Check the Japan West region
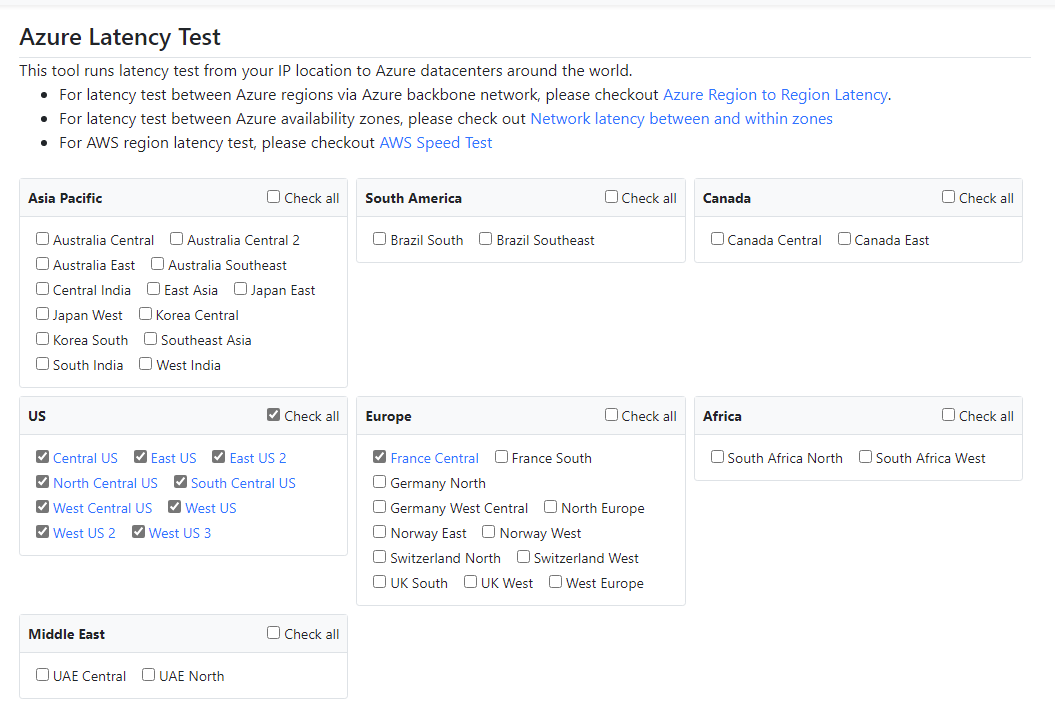Viewport: 1055px width, 704px height. 42,314
